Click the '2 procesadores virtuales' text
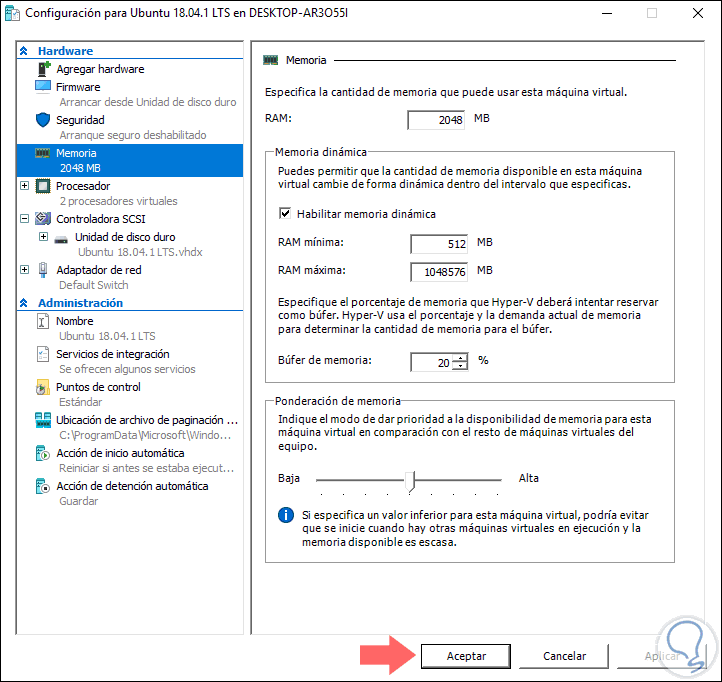The width and height of the screenshot is (722, 682). [118, 201]
